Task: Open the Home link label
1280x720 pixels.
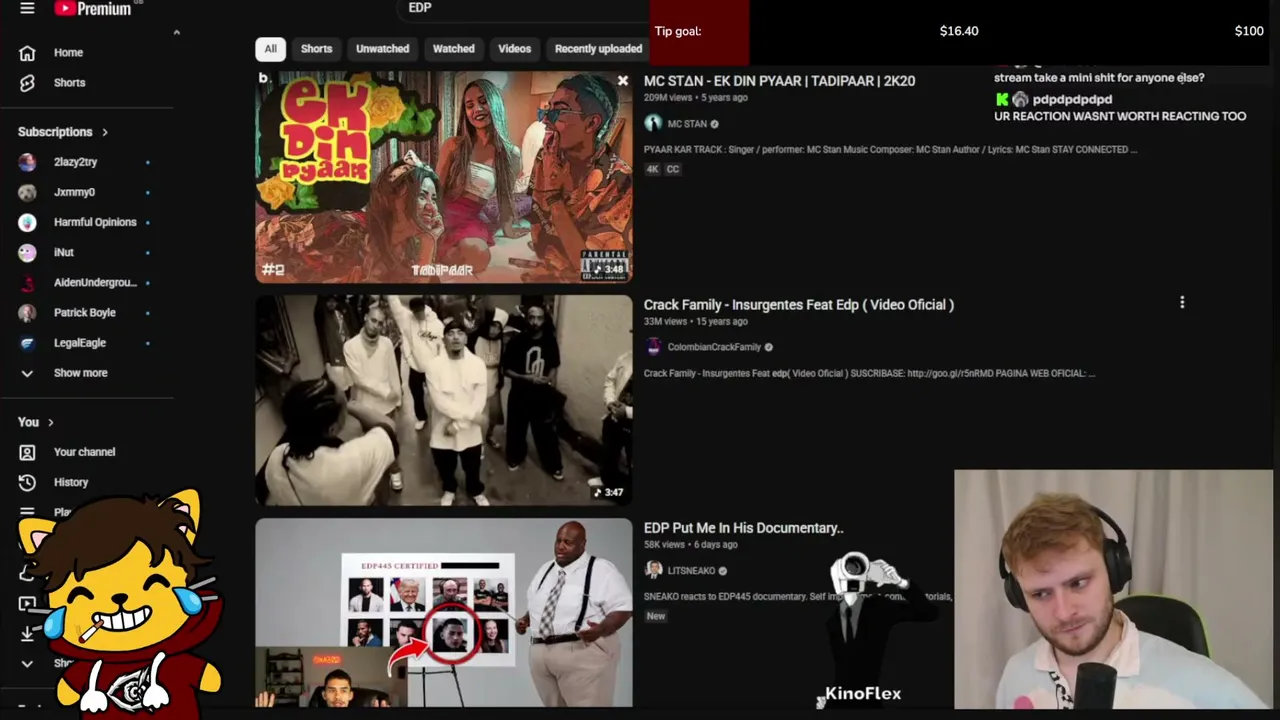Action: click(68, 53)
